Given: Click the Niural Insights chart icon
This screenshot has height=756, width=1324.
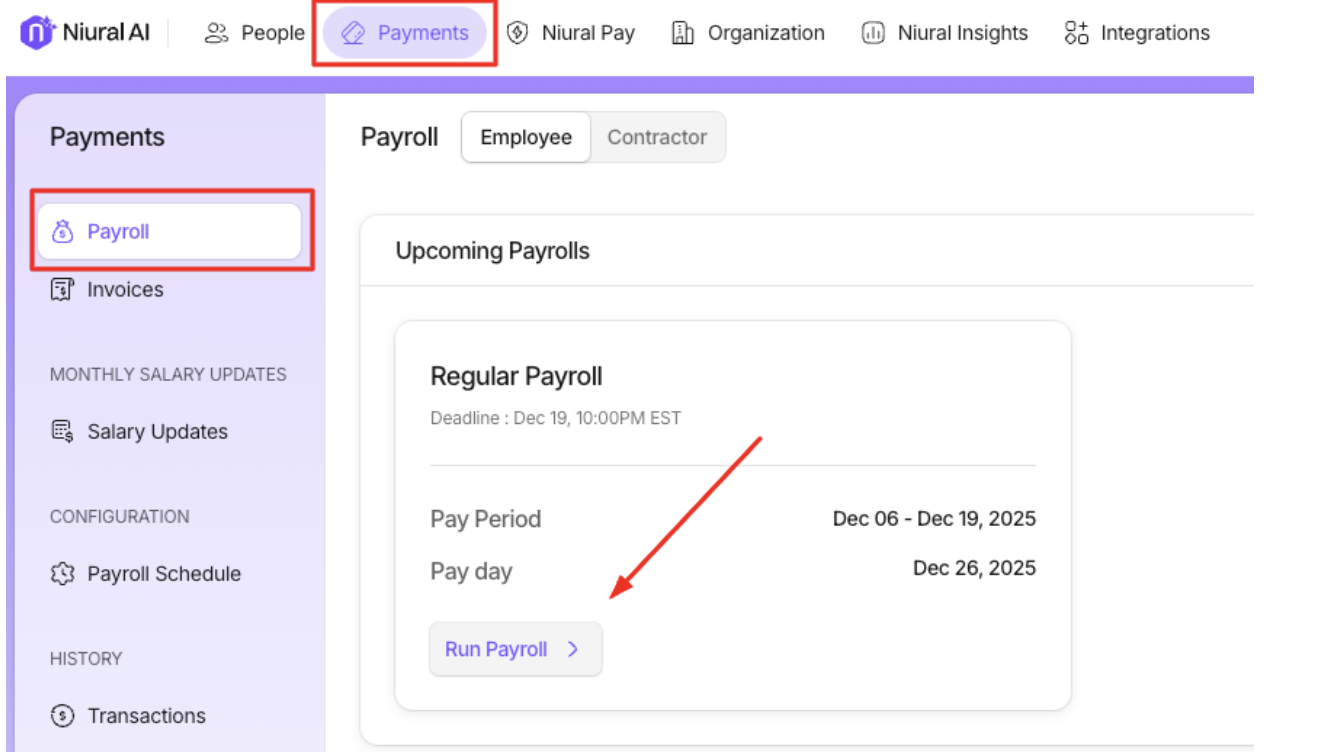Looking at the screenshot, I should click(x=873, y=33).
